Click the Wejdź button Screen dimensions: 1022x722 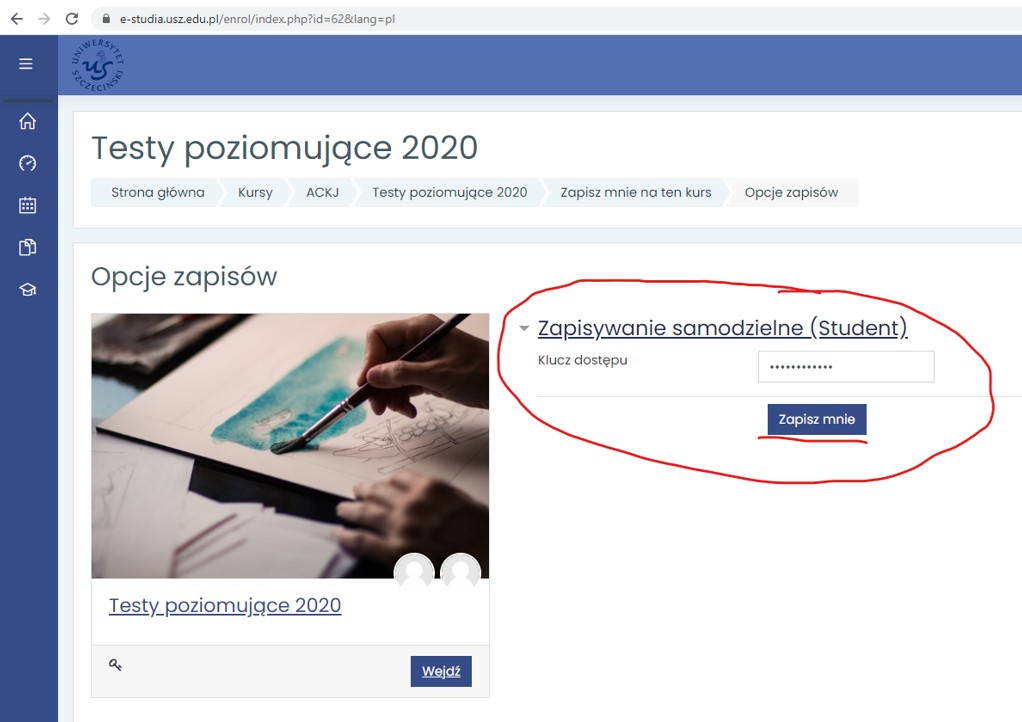click(441, 671)
